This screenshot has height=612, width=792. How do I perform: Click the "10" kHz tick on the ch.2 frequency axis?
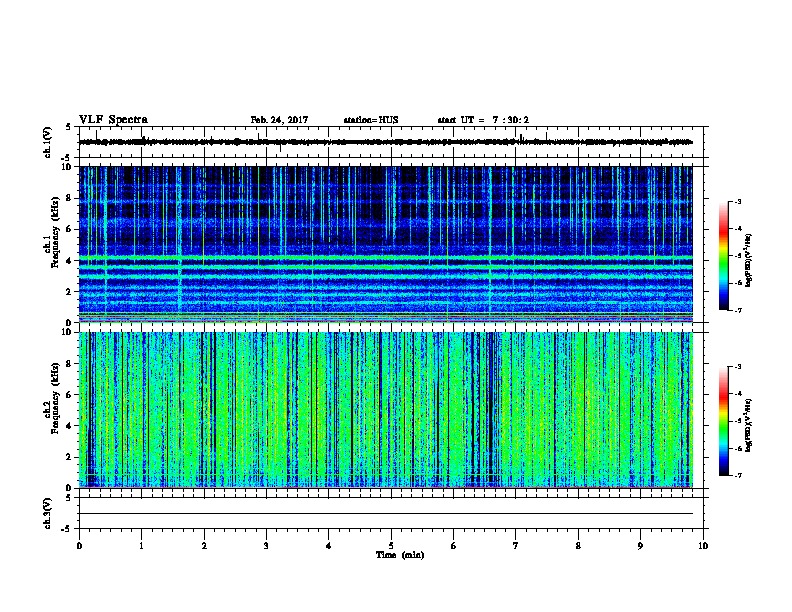(67, 332)
